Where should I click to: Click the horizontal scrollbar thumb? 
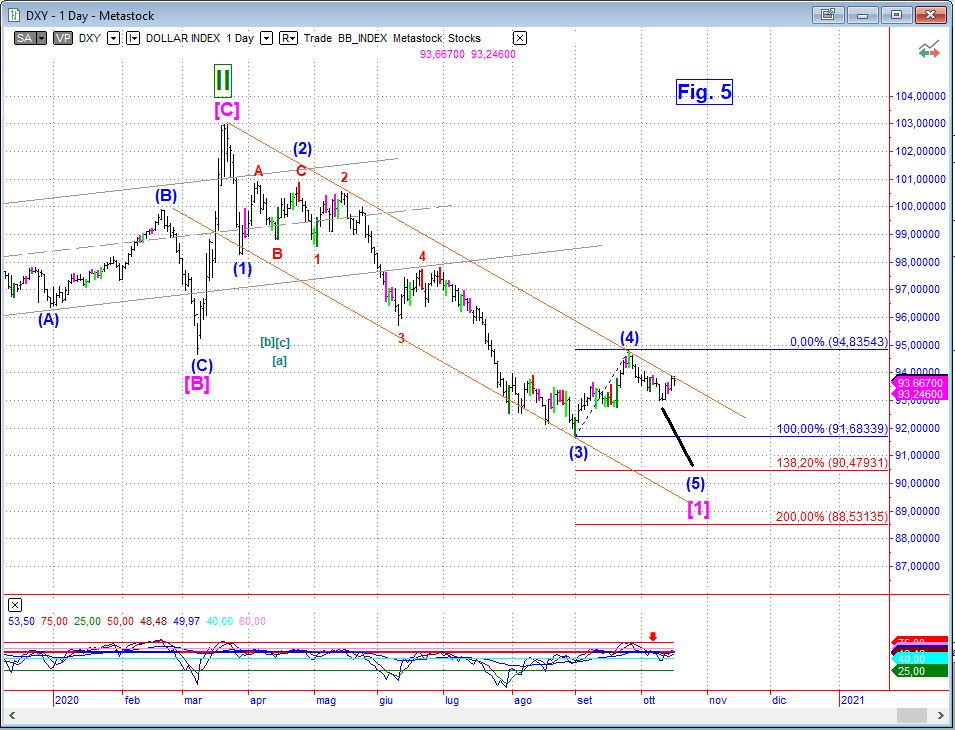pyautogui.click(x=912, y=715)
